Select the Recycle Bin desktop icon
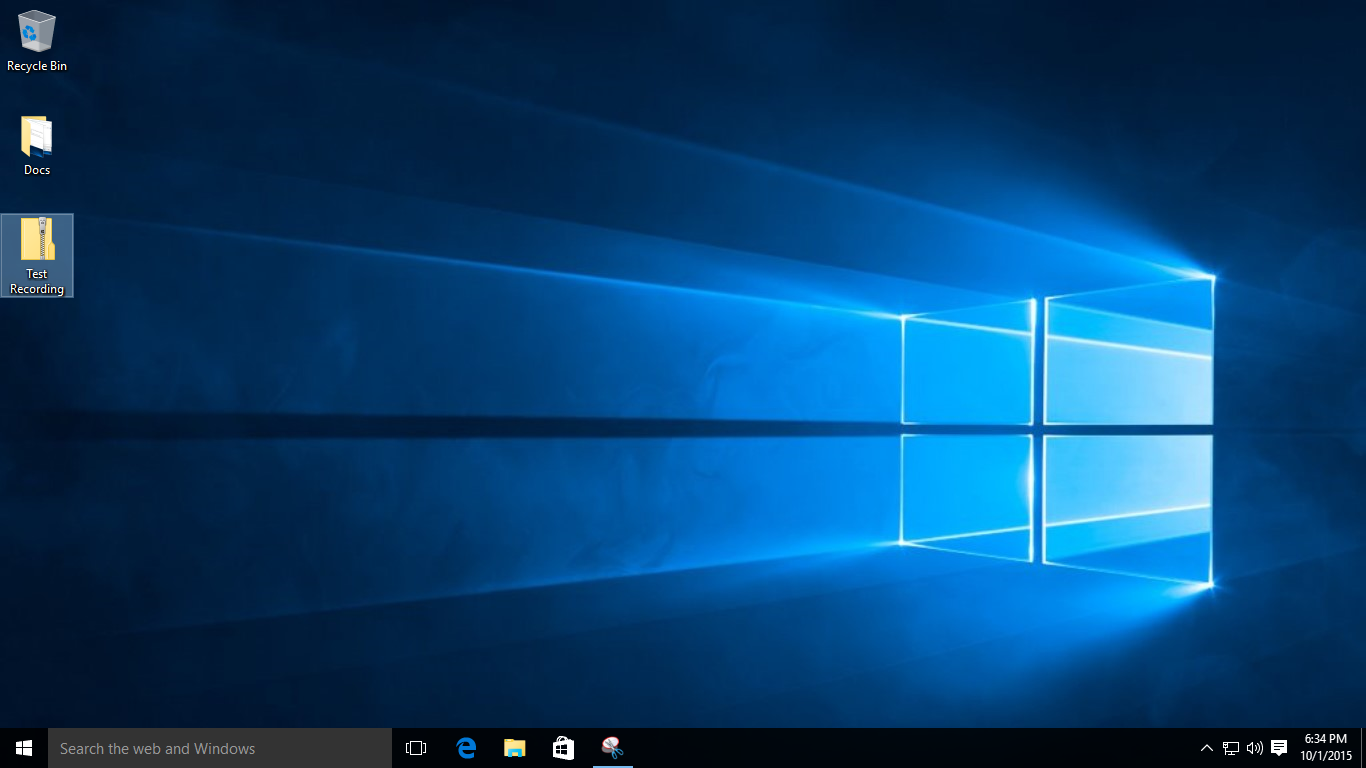This screenshot has width=1366, height=768. coord(37,41)
